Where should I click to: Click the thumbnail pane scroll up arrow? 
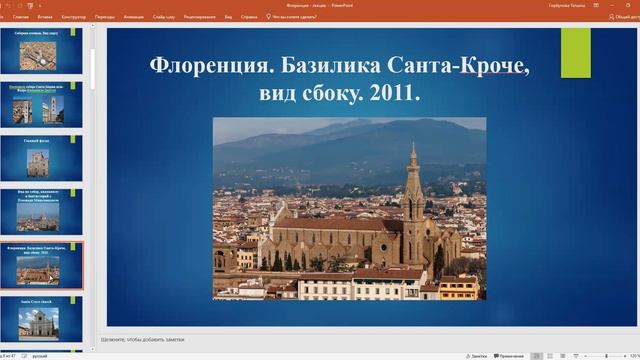(93, 26)
